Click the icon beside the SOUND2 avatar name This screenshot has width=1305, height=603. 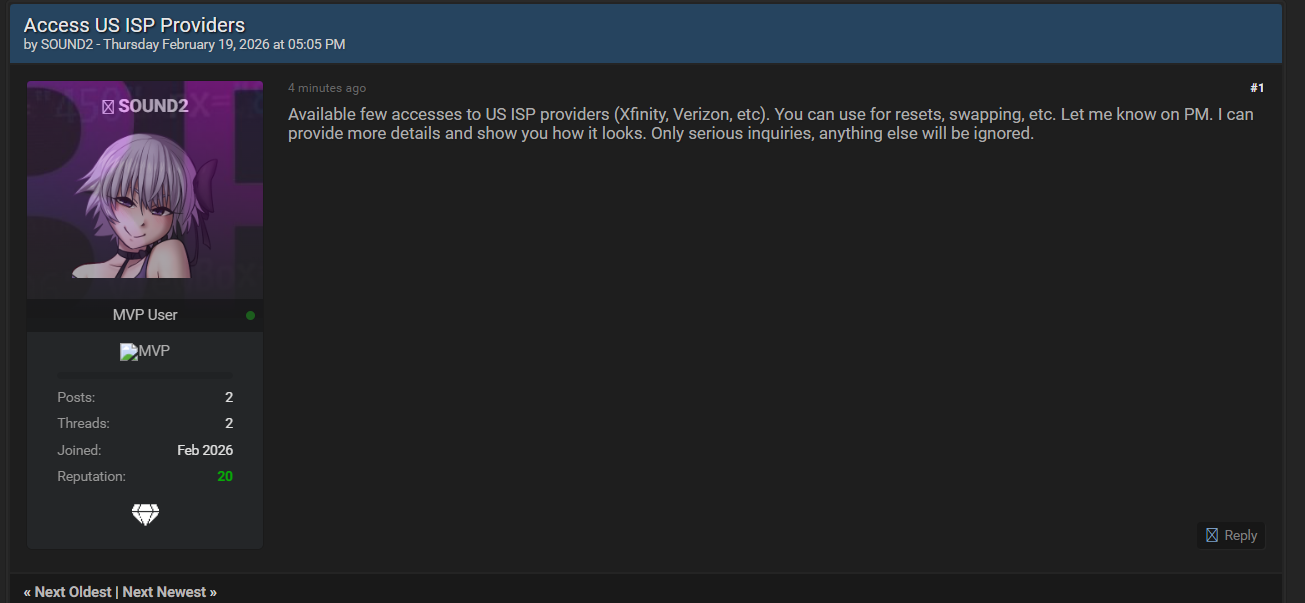(108, 106)
